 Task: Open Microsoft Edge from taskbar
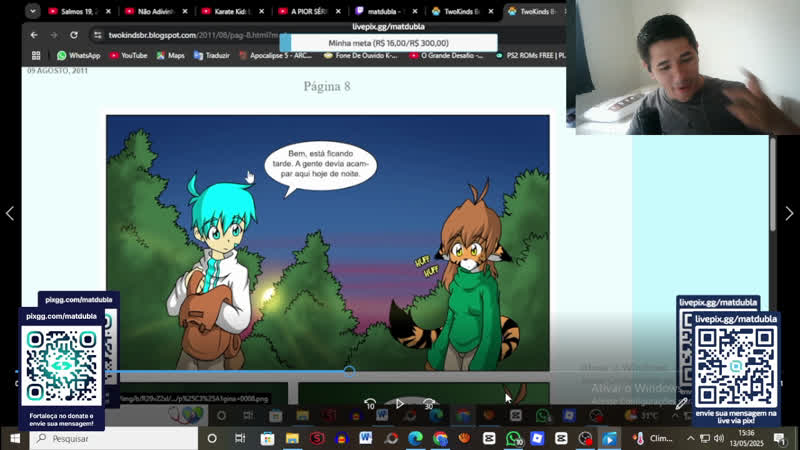tap(415, 438)
